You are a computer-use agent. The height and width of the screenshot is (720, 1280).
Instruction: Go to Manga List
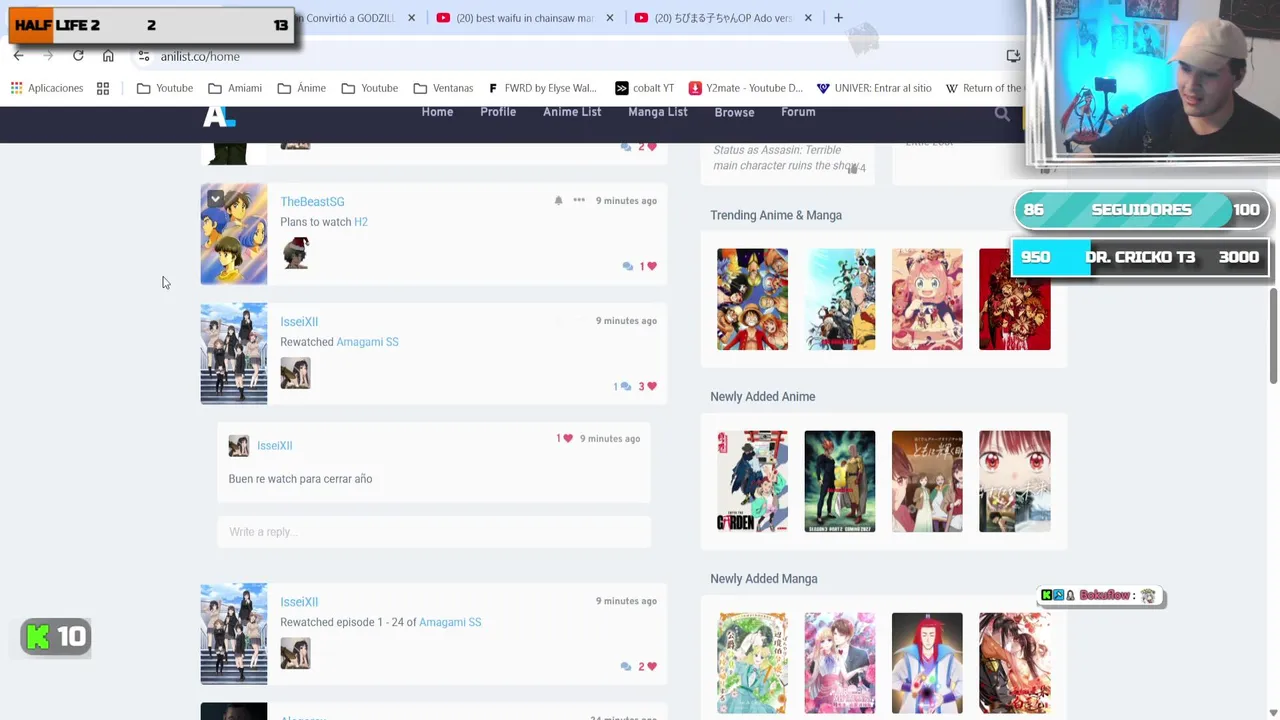(x=658, y=112)
